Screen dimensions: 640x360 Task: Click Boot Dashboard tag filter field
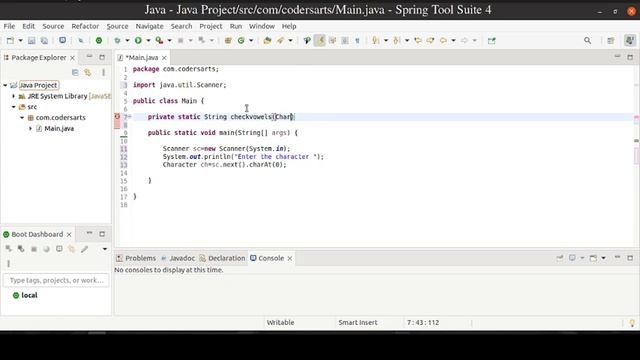pos(56,280)
